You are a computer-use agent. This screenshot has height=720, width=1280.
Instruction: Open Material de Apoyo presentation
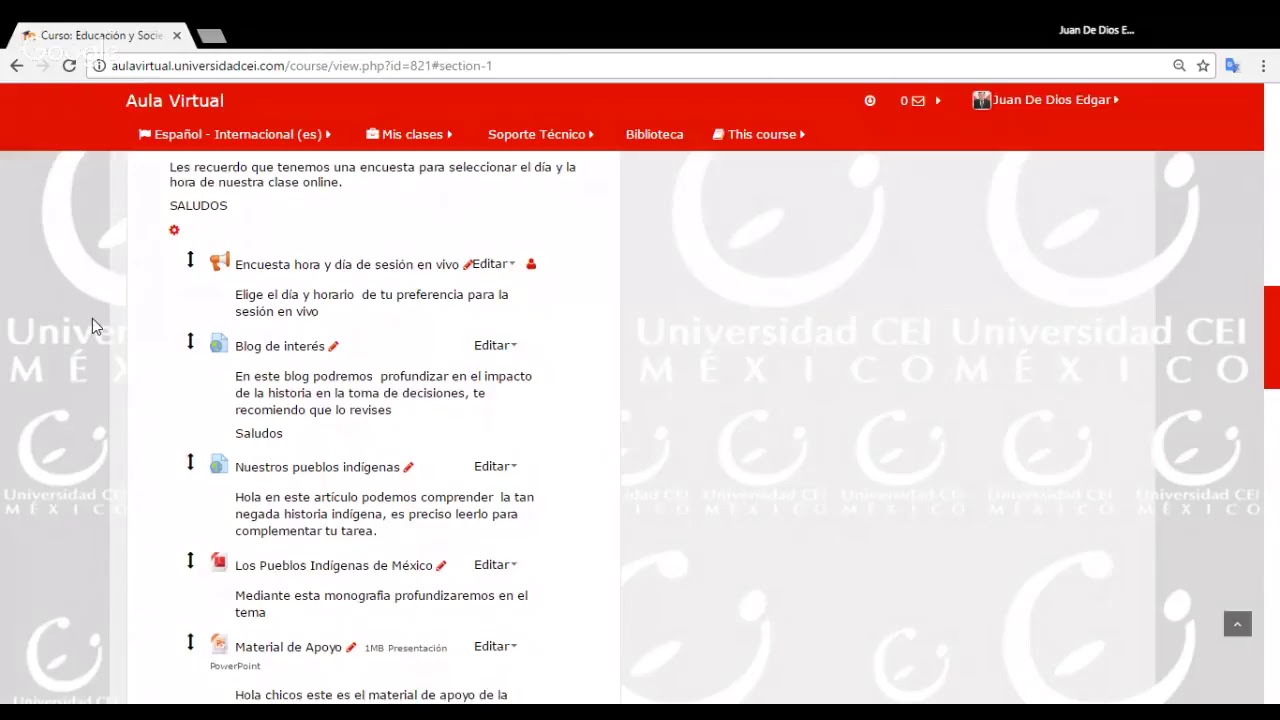288,647
